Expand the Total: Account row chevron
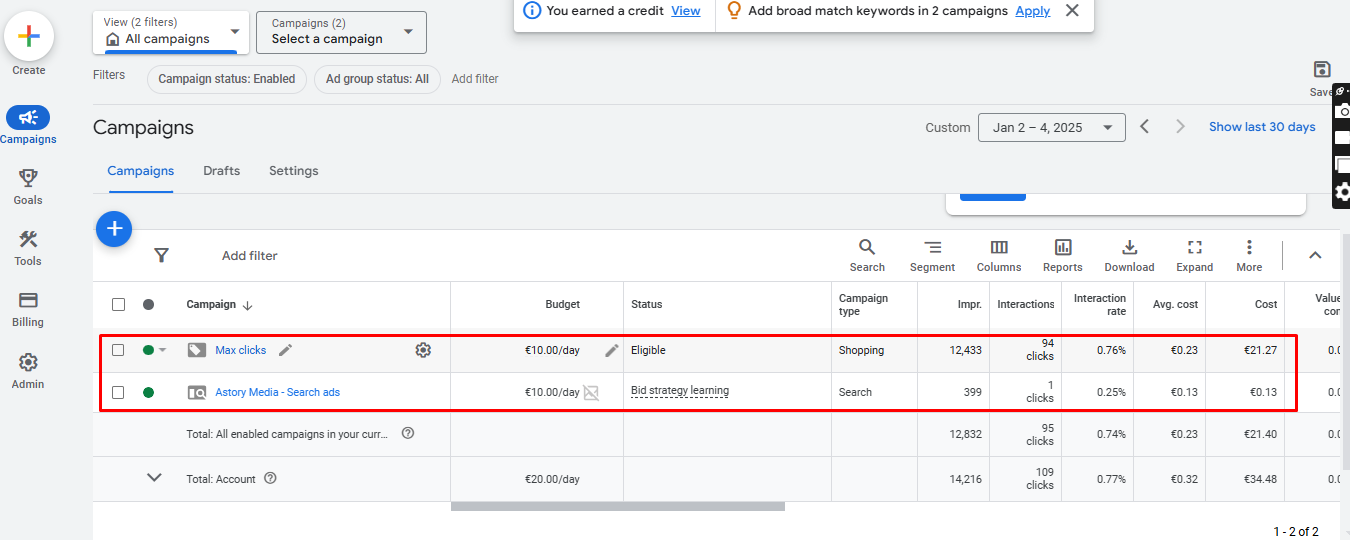This screenshot has width=1350, height=540. [x=154, y=478]
